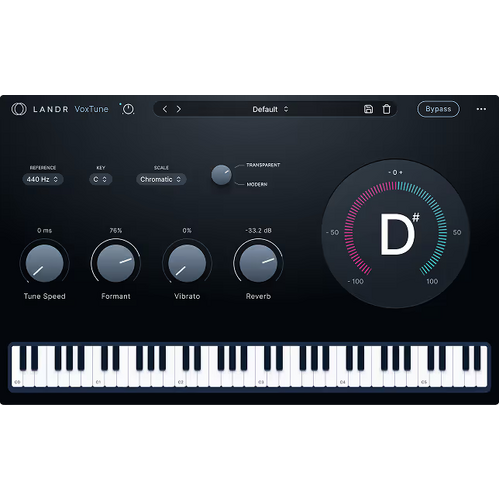Viewport: 500px width, 500px height.
Task: Toggle the VoxTune power button
Action: (128, 109)
